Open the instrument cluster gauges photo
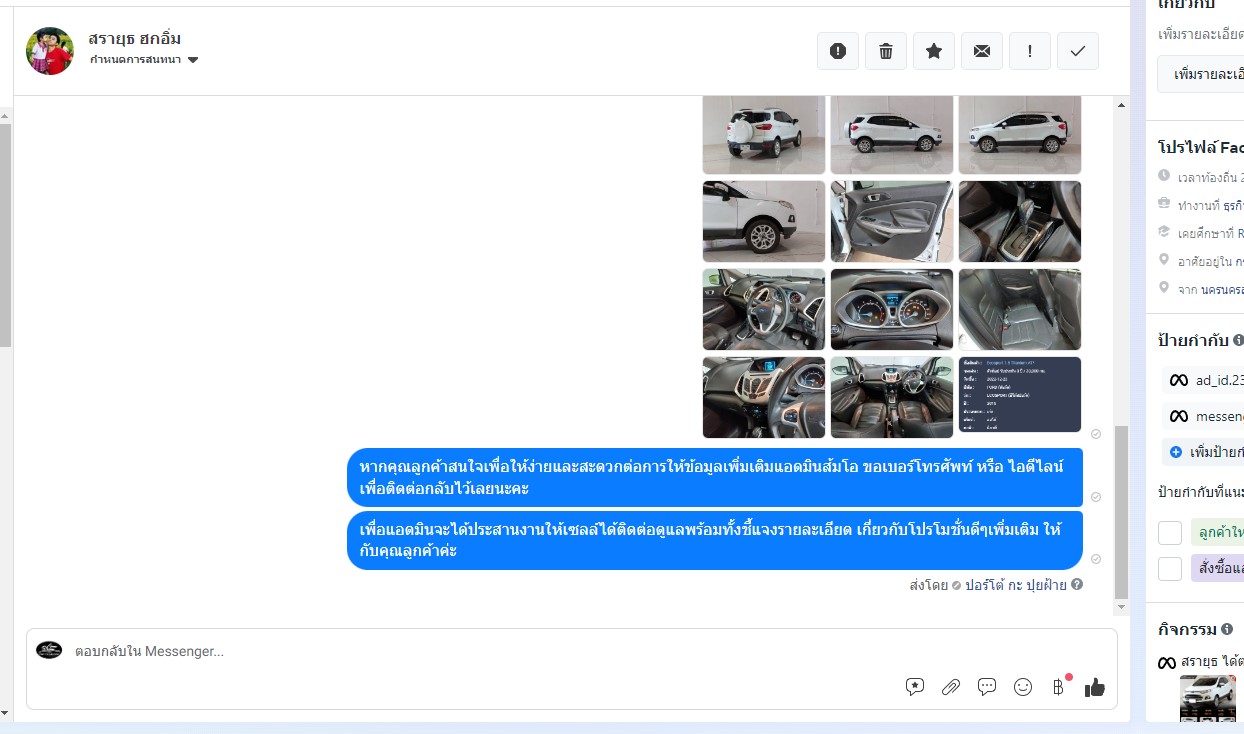Viewport: 1244px width, 734px height. click(892, 309)
